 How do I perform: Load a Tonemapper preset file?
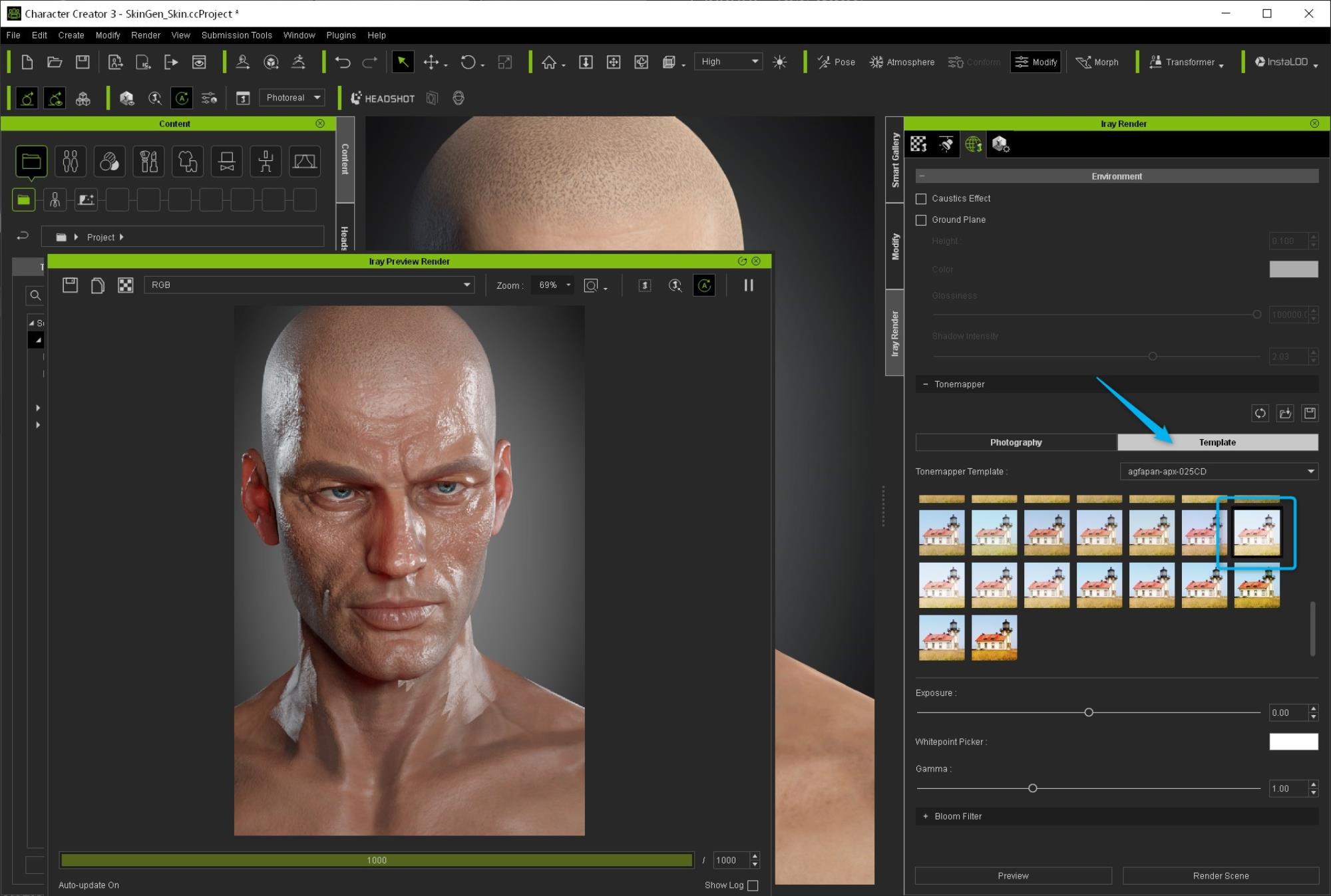(x=1285, y=413)
